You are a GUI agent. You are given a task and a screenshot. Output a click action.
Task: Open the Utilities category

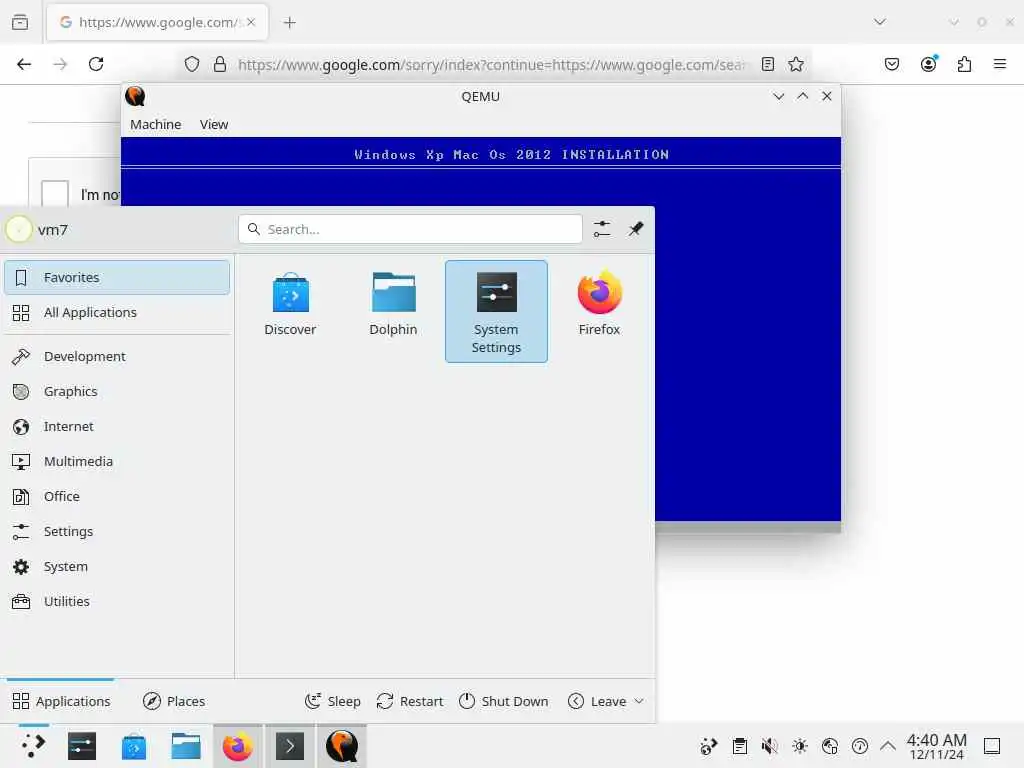(x=117, y=601)
